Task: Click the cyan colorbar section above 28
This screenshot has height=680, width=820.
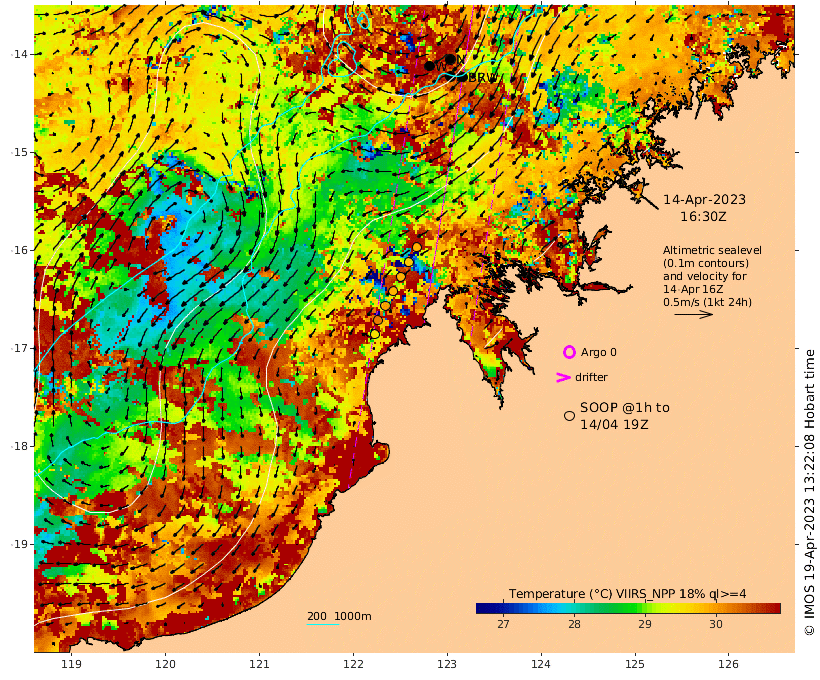Action: 567,608
